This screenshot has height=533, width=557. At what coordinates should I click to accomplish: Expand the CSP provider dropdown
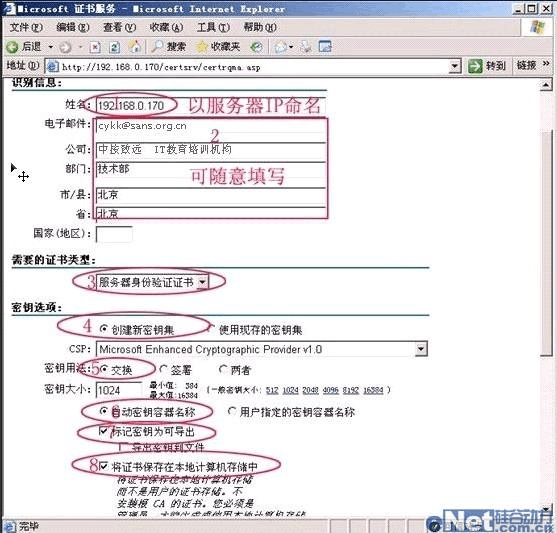[421, 349]
